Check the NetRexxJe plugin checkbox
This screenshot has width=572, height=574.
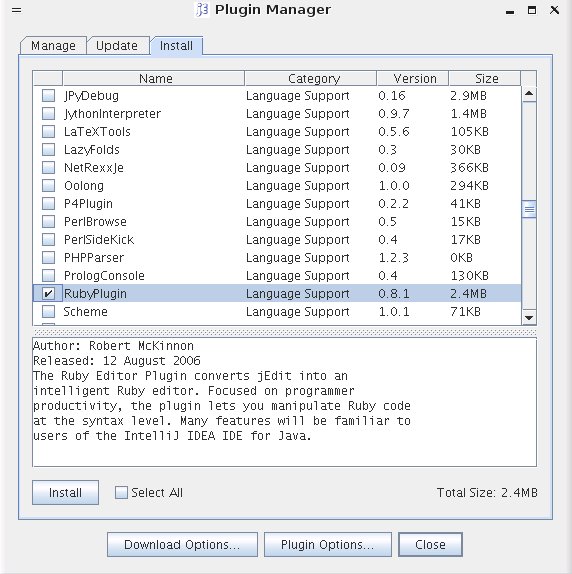coord(48,167)
